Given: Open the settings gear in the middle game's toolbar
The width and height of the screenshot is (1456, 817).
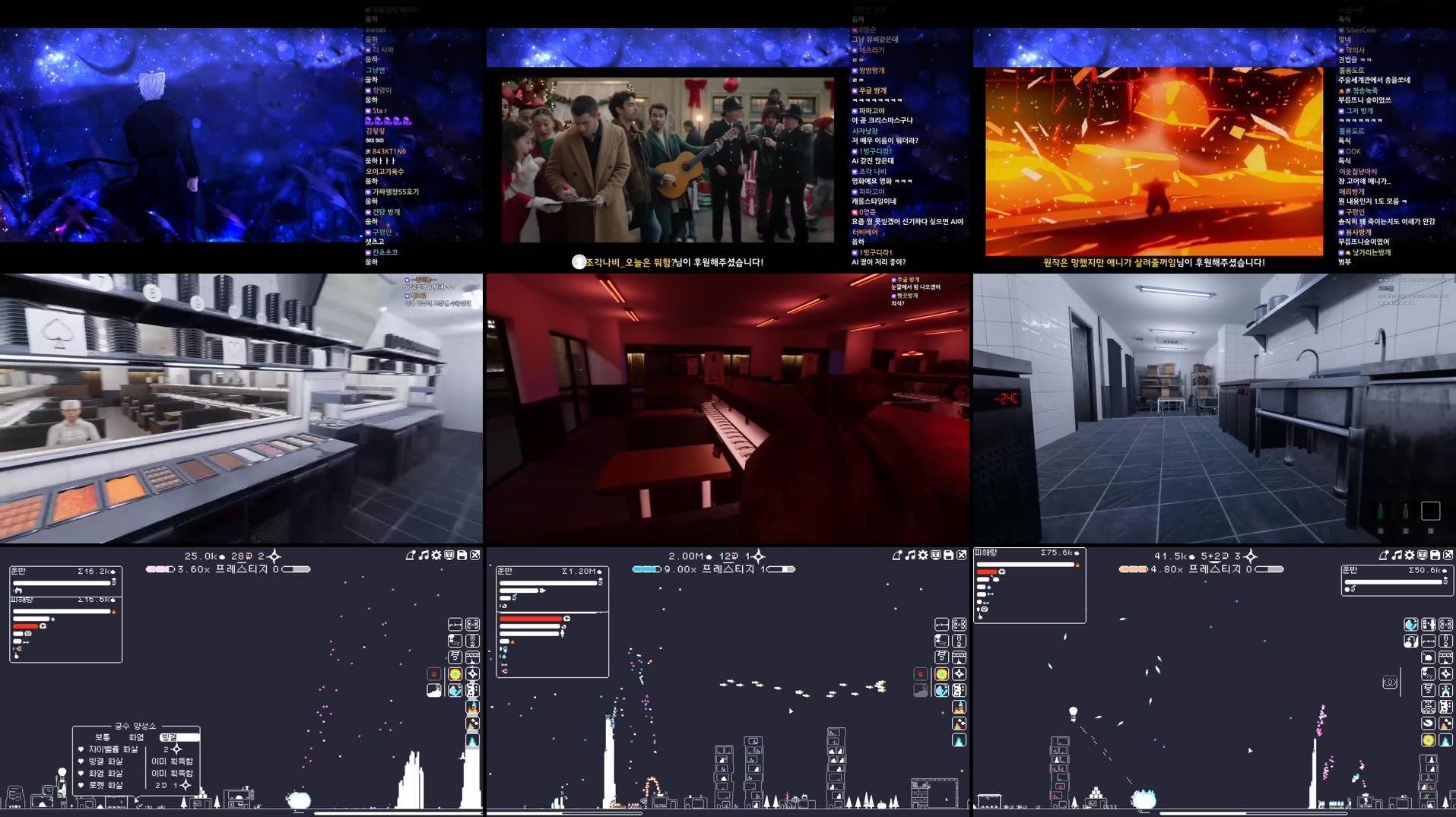Looking at the screenshot, I should click(x=922, y=555).
